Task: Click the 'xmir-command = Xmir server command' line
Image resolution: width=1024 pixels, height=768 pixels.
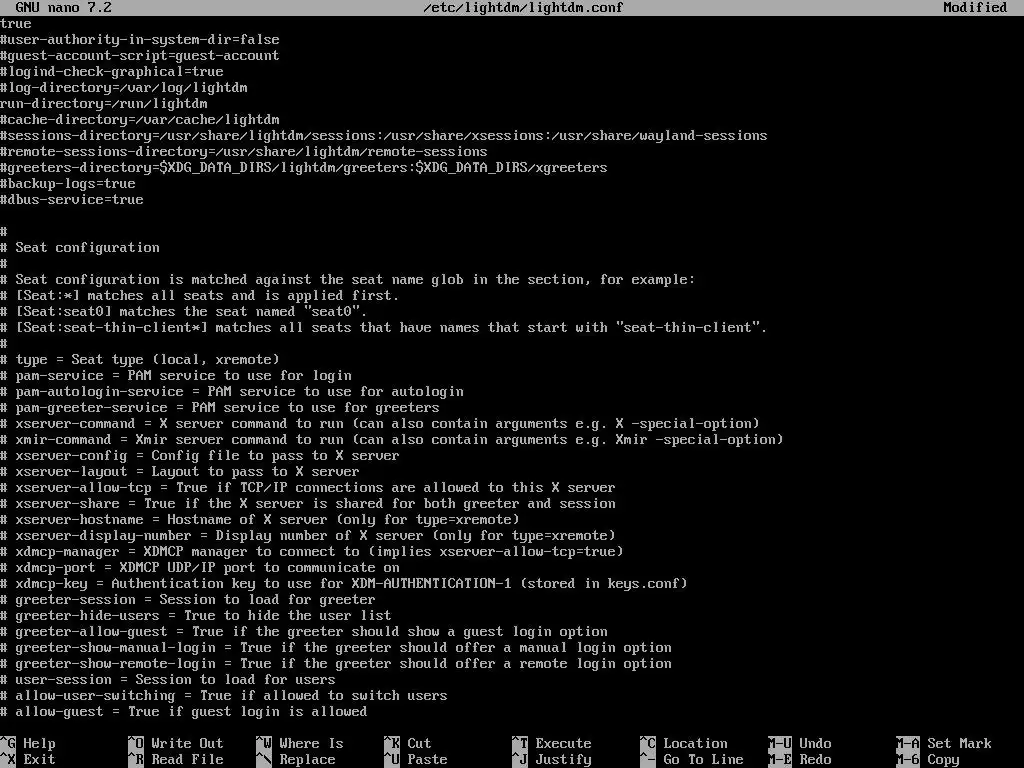Action: pos(392,440)
